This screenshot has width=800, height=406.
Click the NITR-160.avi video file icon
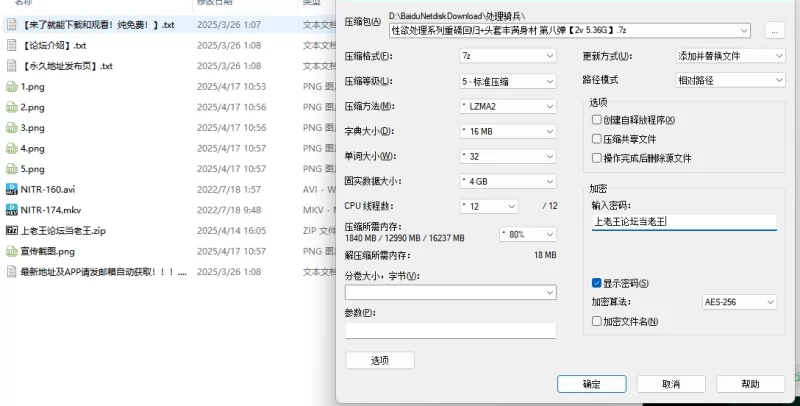(x=12, y=189)
